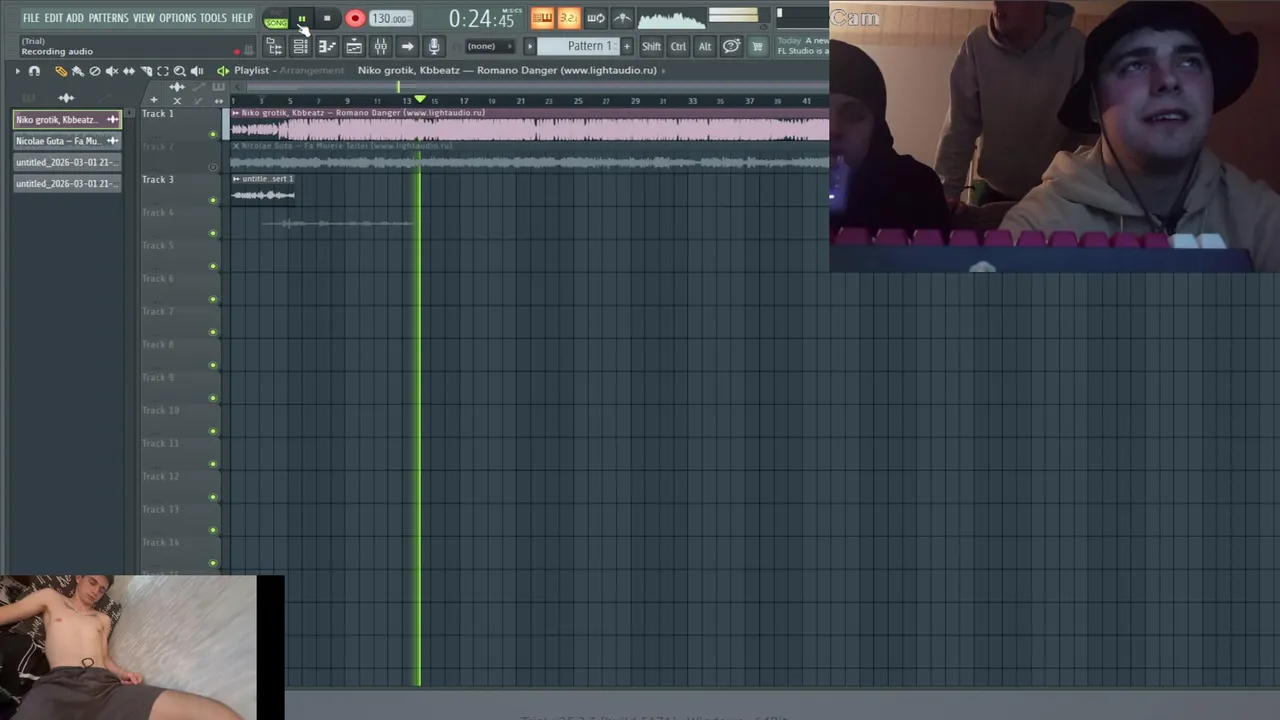The image size is (1280, 720).
Task: Toggle the loop recording icon
Action: tap(595, 18)
